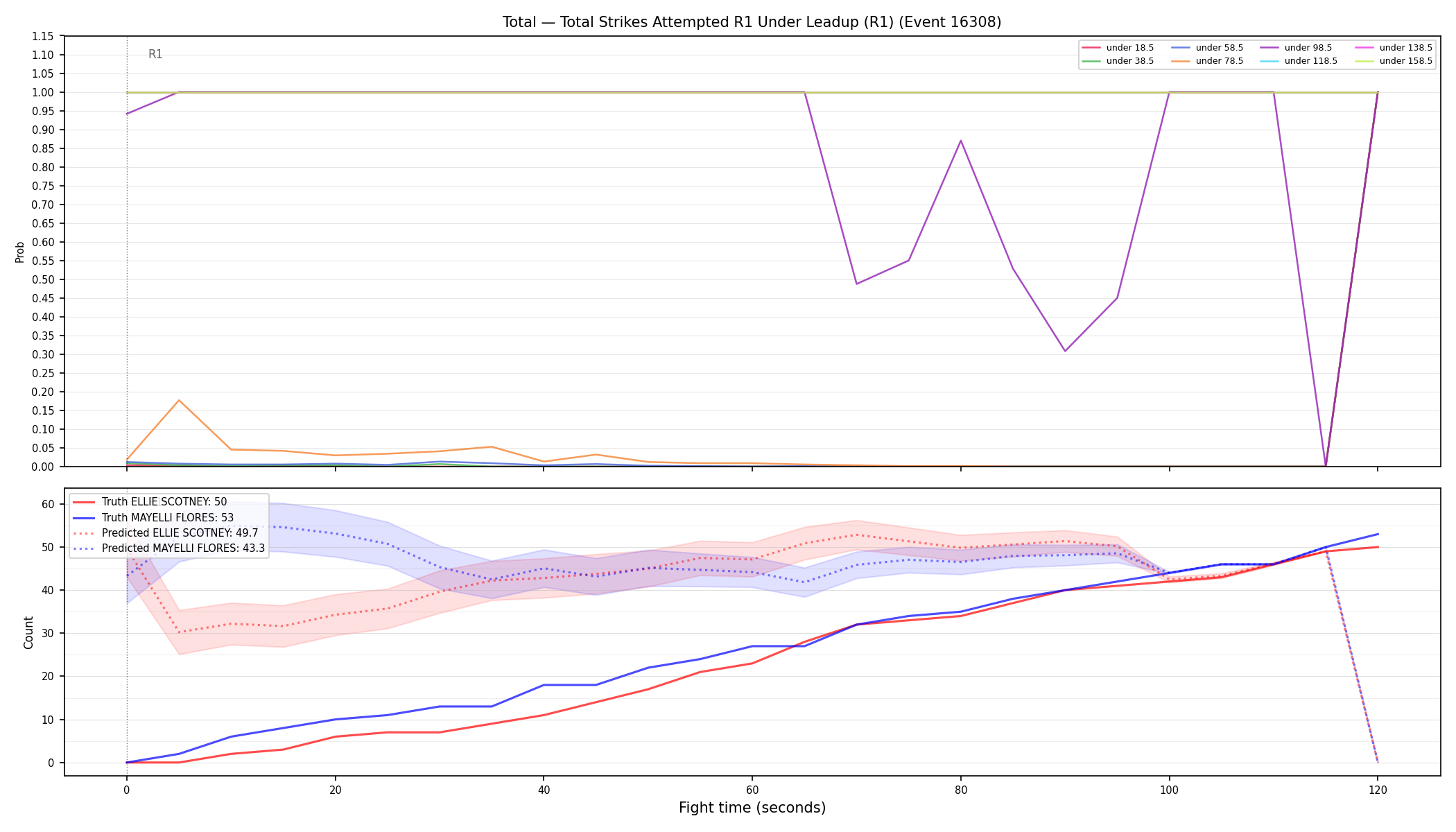1456x832 pixels.
Task: Click the 'Prob' y-axis label
Action: click(19, 252)
